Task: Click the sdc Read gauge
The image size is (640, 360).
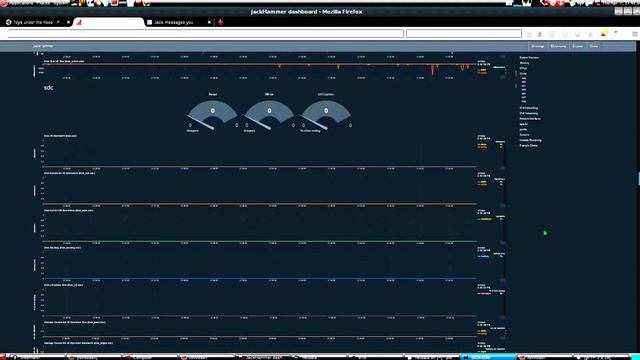Action: (213, 115)
